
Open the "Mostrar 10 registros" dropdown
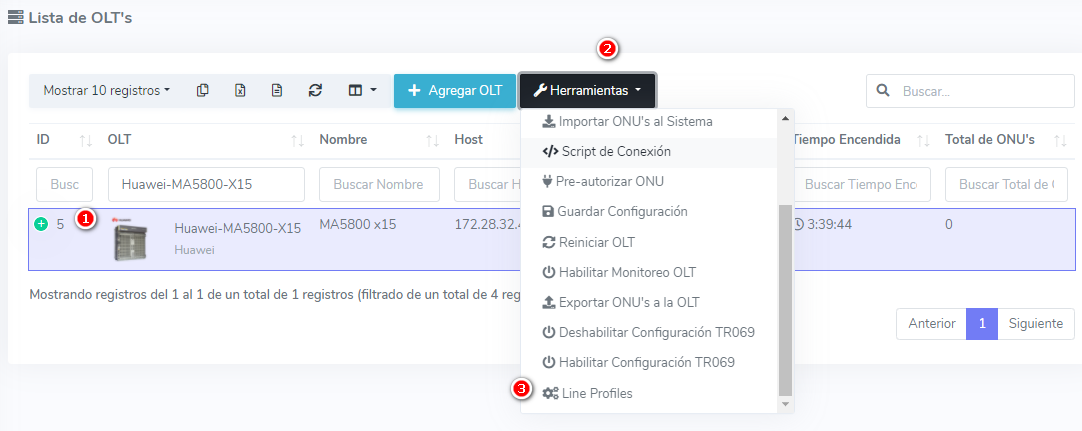tap(106, 90)
